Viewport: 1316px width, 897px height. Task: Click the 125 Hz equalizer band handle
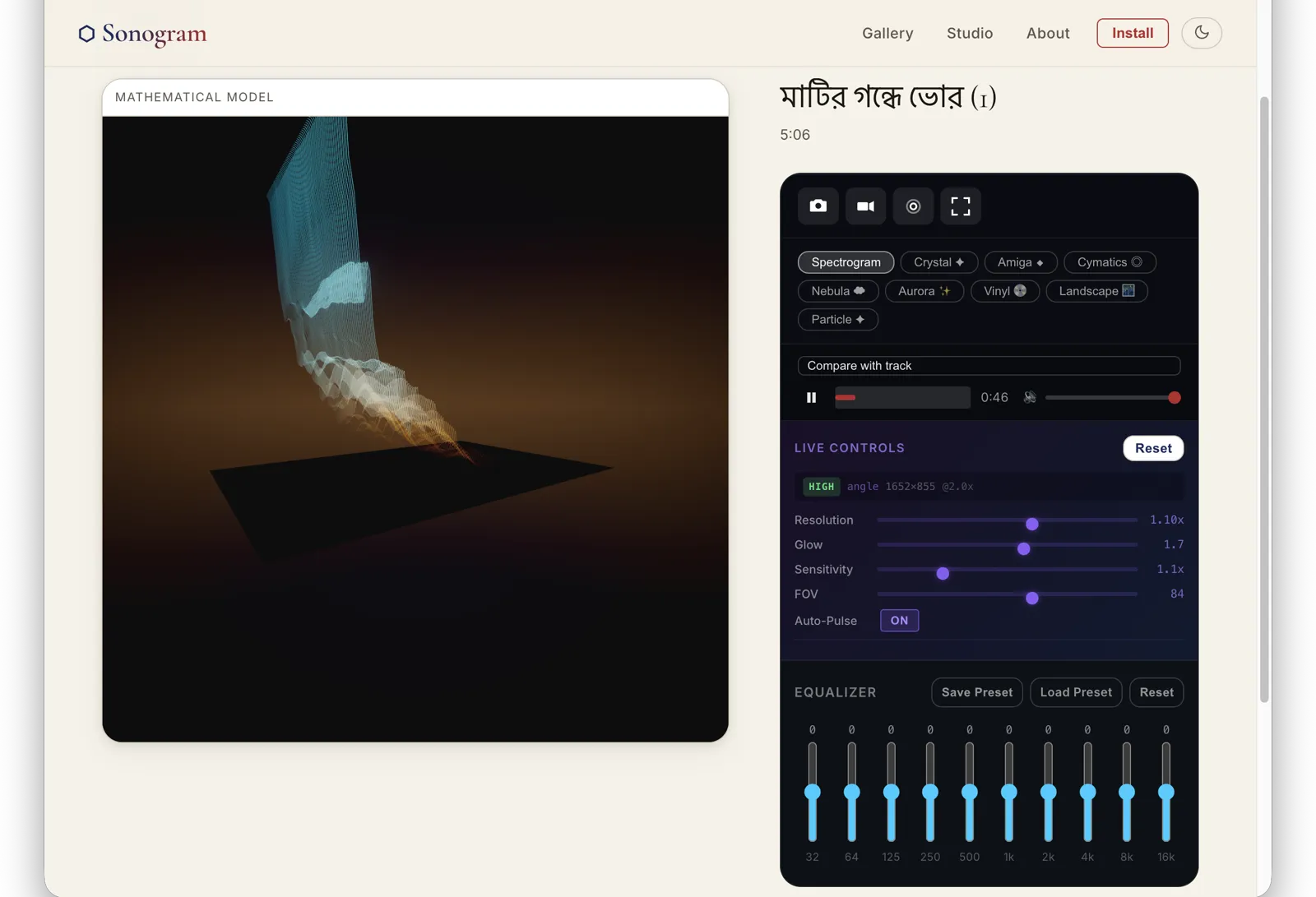click(x=891, y=792)
